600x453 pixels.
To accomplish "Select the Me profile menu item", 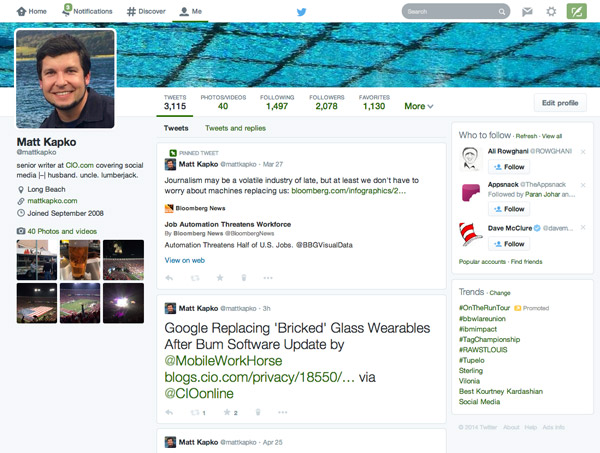I will click(191, 11).
